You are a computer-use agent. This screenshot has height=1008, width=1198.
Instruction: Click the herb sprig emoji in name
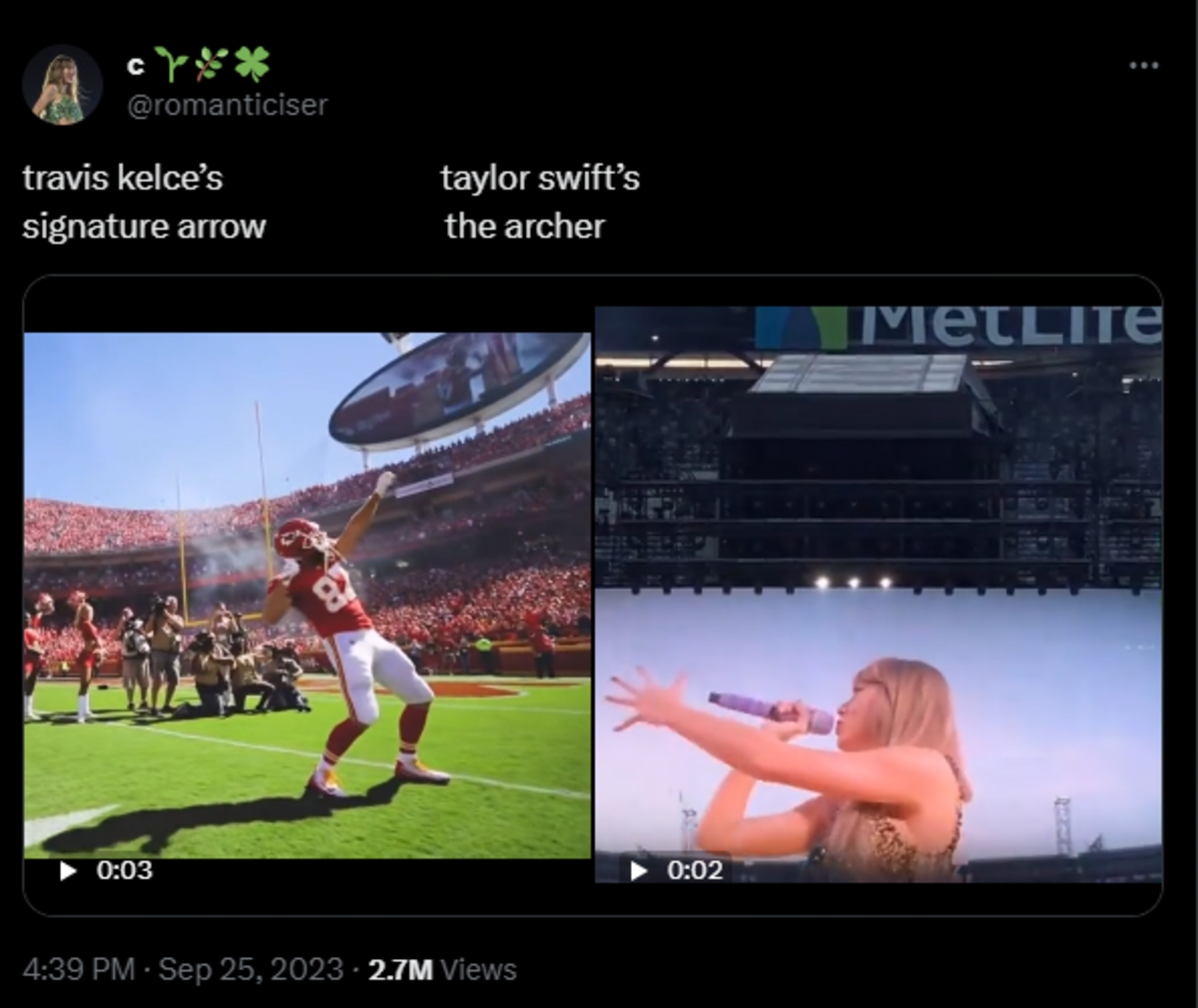(212, 66)
